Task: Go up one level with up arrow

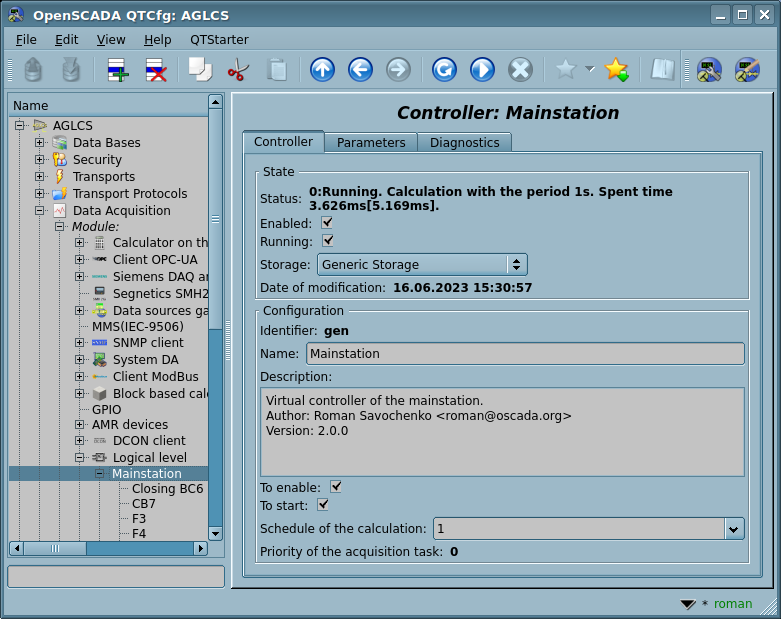Action: 322,70
